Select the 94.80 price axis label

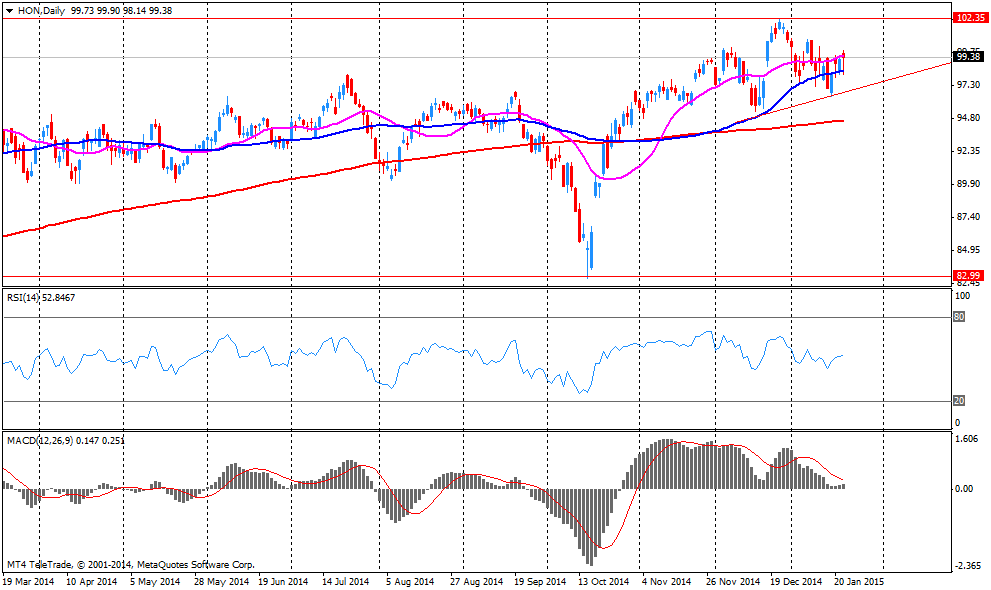(969, 117)
